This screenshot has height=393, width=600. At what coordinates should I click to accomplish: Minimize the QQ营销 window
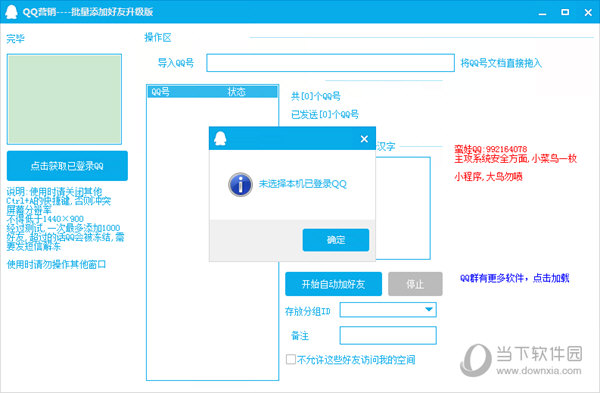tap(542, 13)
